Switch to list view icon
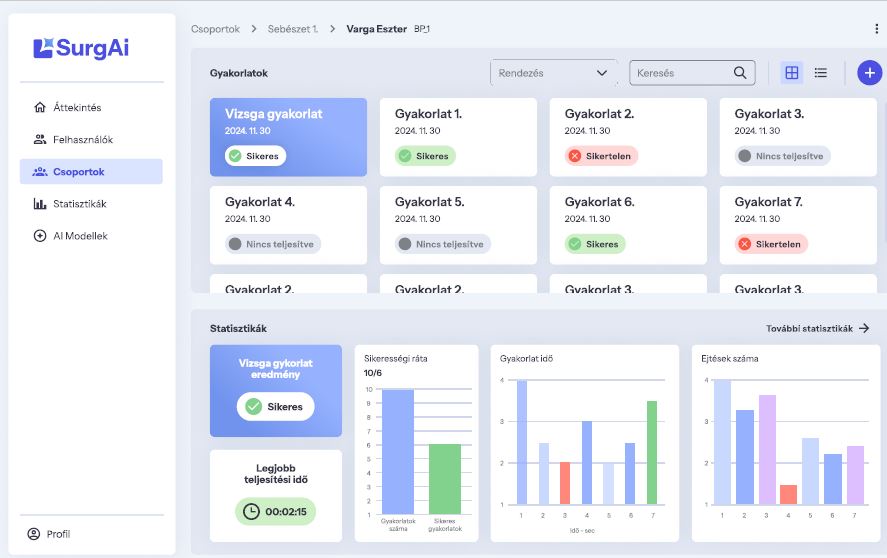The image size is (887, 558). pos(820,72)
